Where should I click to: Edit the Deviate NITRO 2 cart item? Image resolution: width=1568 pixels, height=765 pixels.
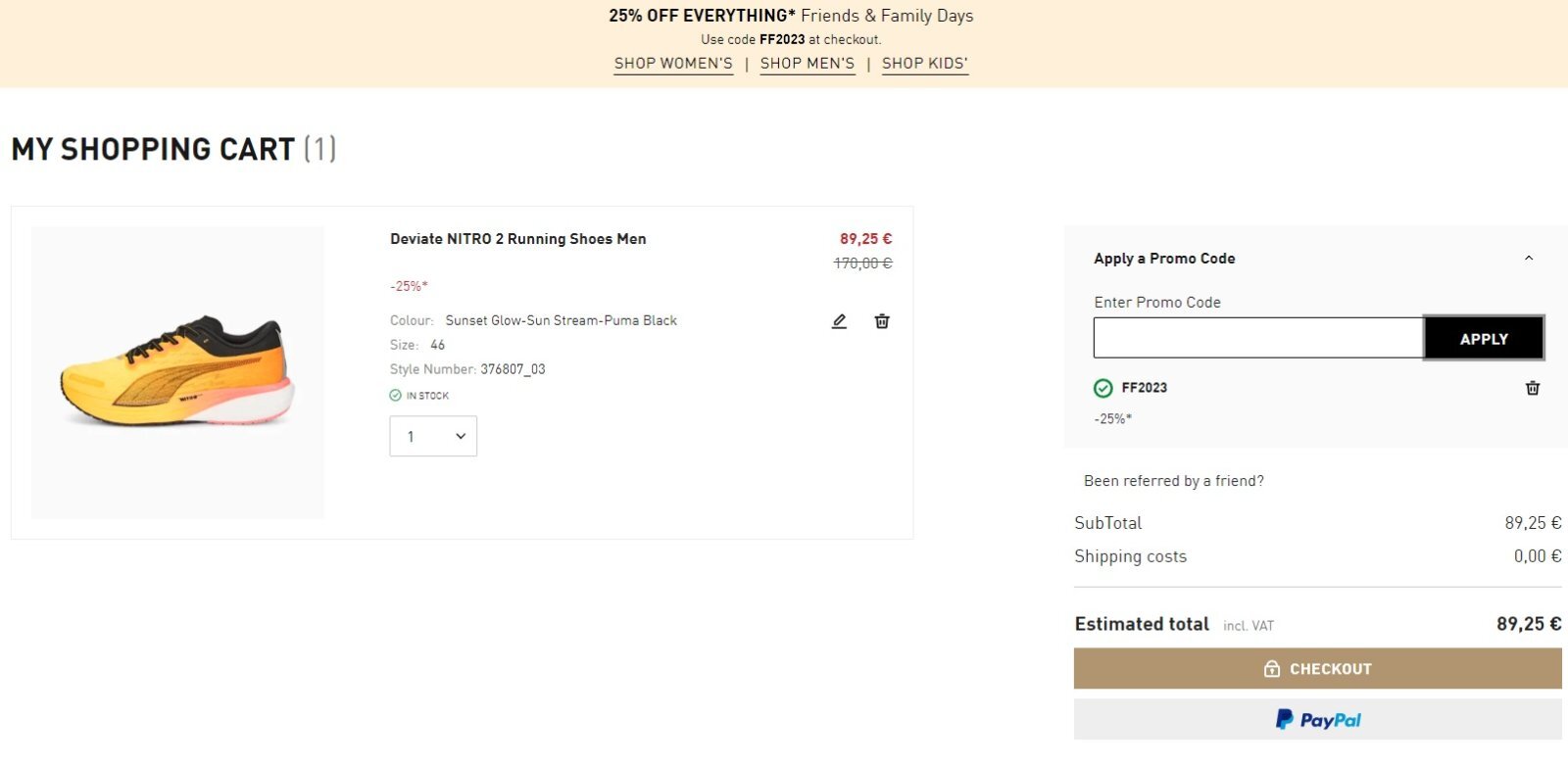(839, 321)
